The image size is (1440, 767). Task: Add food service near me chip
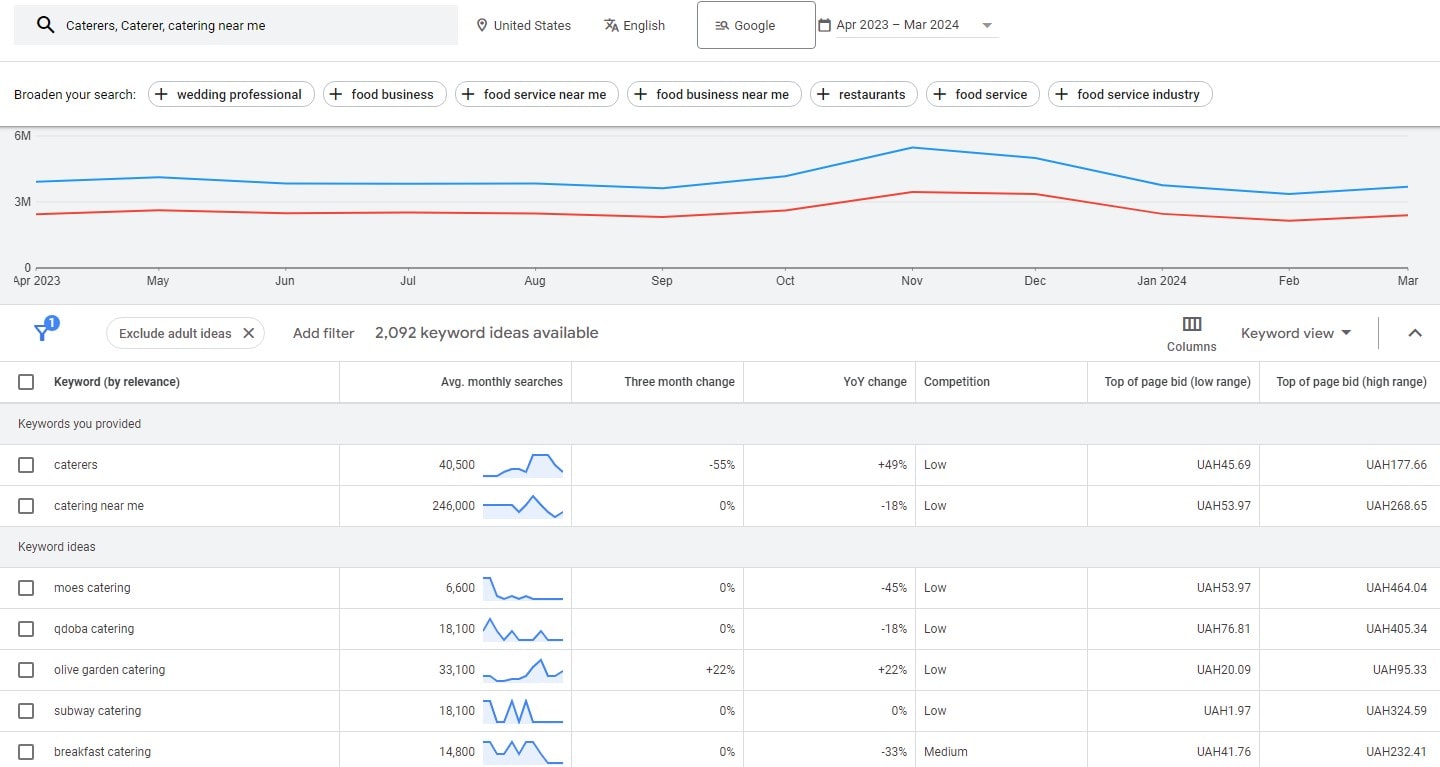pos(537,94)
